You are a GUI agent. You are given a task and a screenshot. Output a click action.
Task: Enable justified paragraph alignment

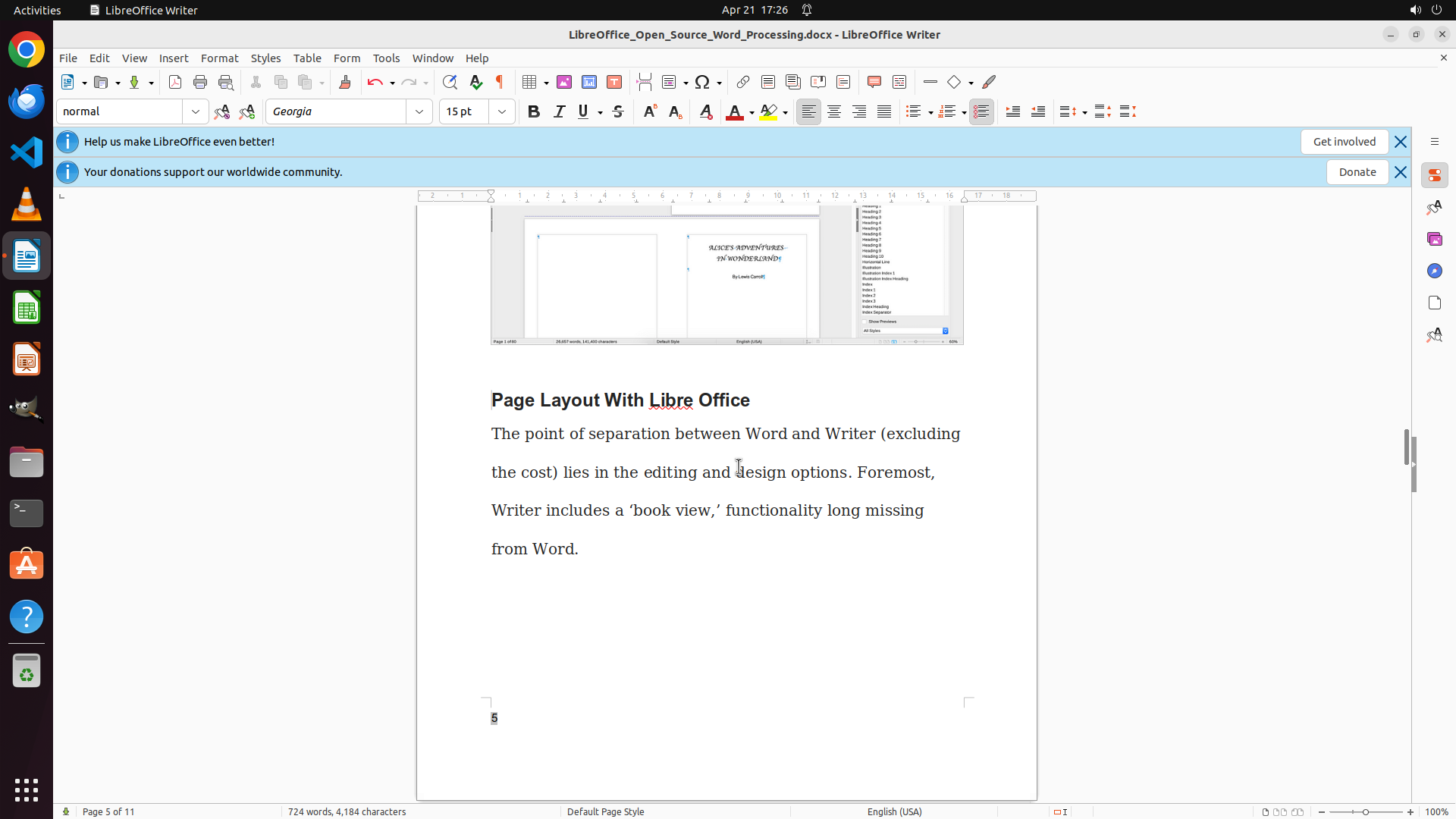pos(884,111)
